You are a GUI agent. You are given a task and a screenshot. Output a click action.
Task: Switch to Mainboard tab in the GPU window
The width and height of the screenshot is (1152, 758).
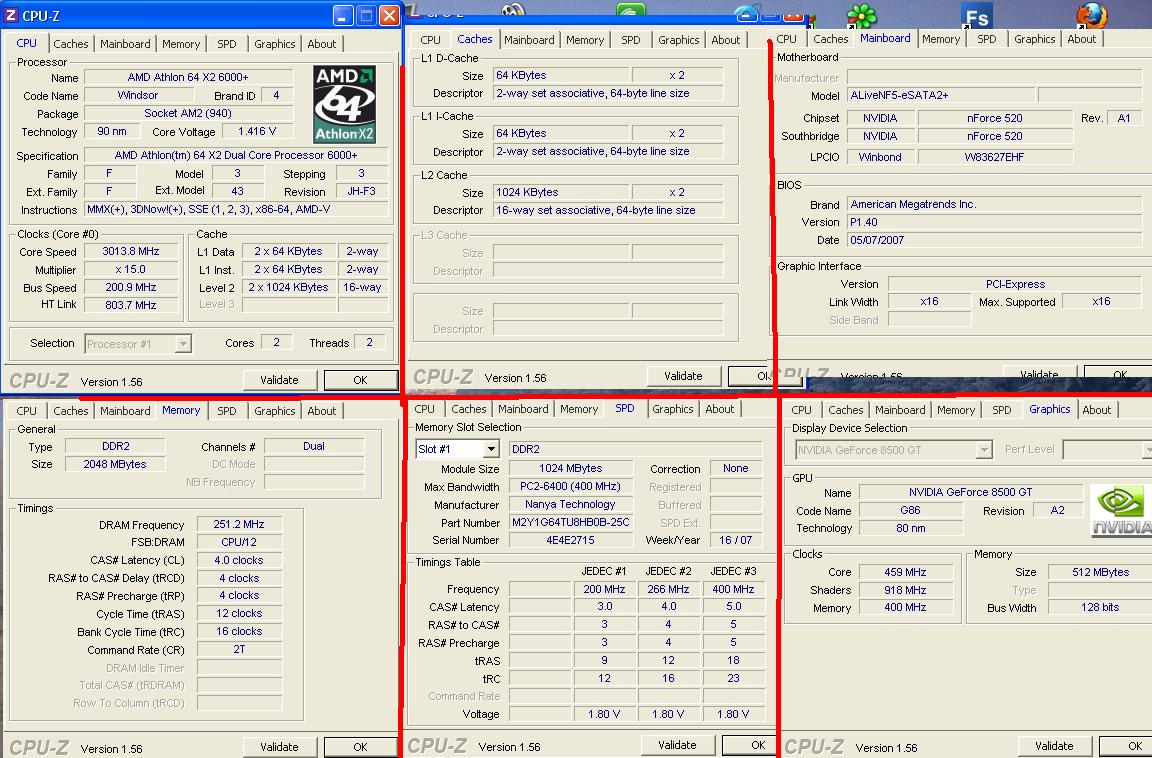900,410
